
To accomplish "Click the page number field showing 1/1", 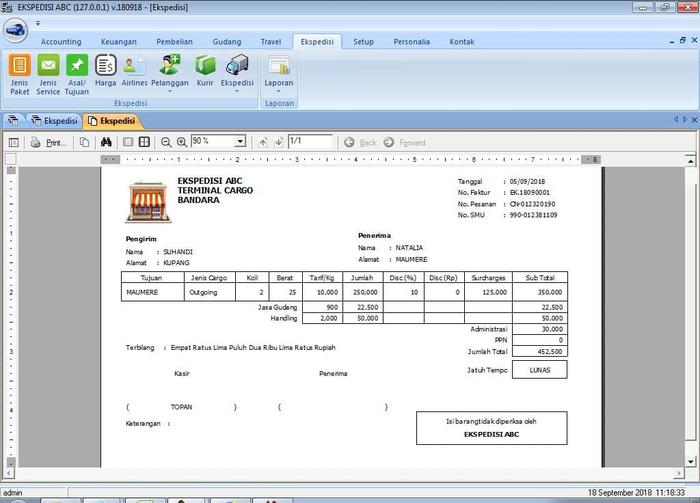I will (x=309, y=142).
